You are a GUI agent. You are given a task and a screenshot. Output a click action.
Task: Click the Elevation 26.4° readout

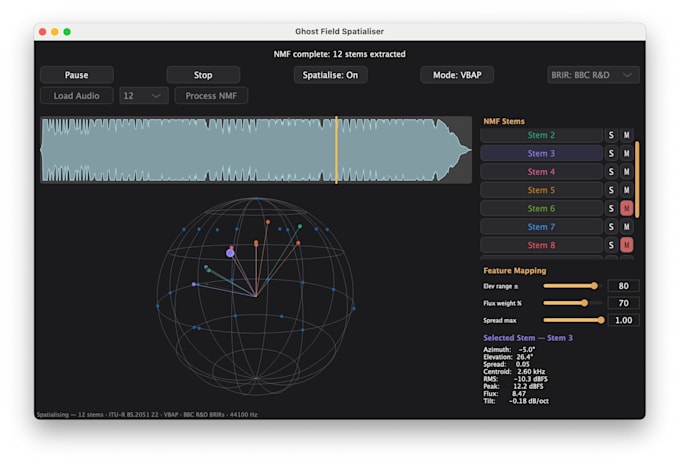click(x=508, y=357)
